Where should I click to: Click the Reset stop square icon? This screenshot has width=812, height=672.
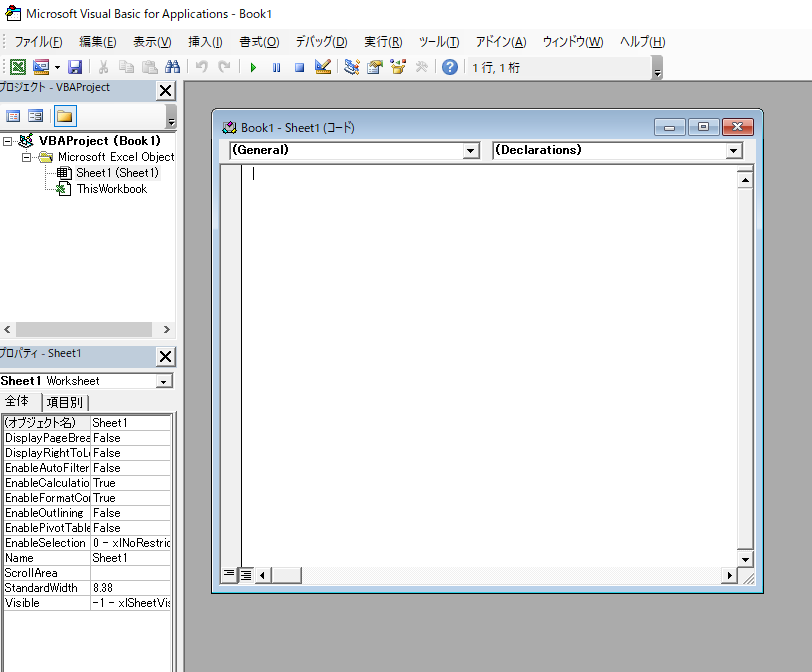(x=298, y=67)
